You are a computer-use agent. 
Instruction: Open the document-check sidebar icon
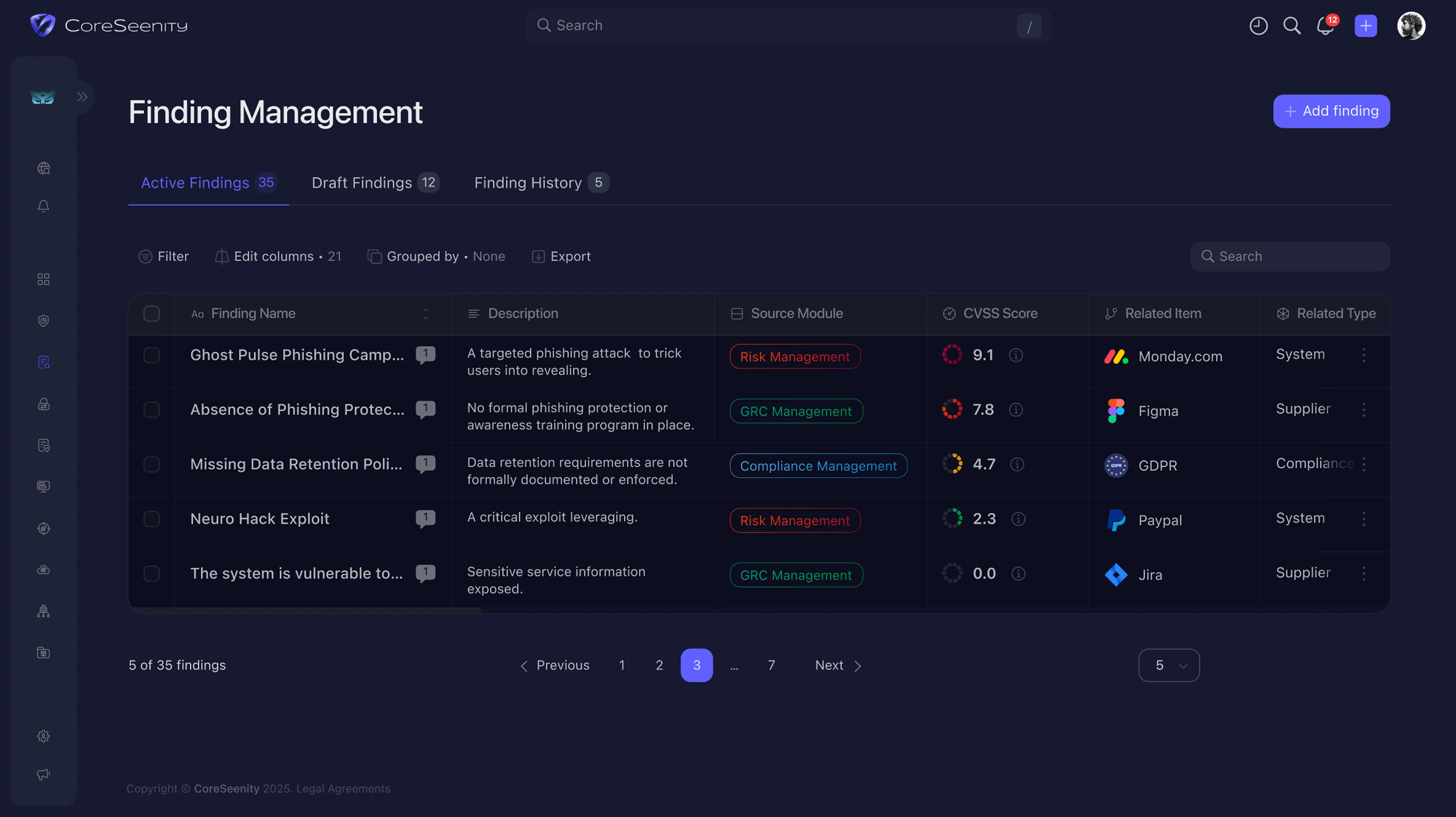[x=43, y=445]
